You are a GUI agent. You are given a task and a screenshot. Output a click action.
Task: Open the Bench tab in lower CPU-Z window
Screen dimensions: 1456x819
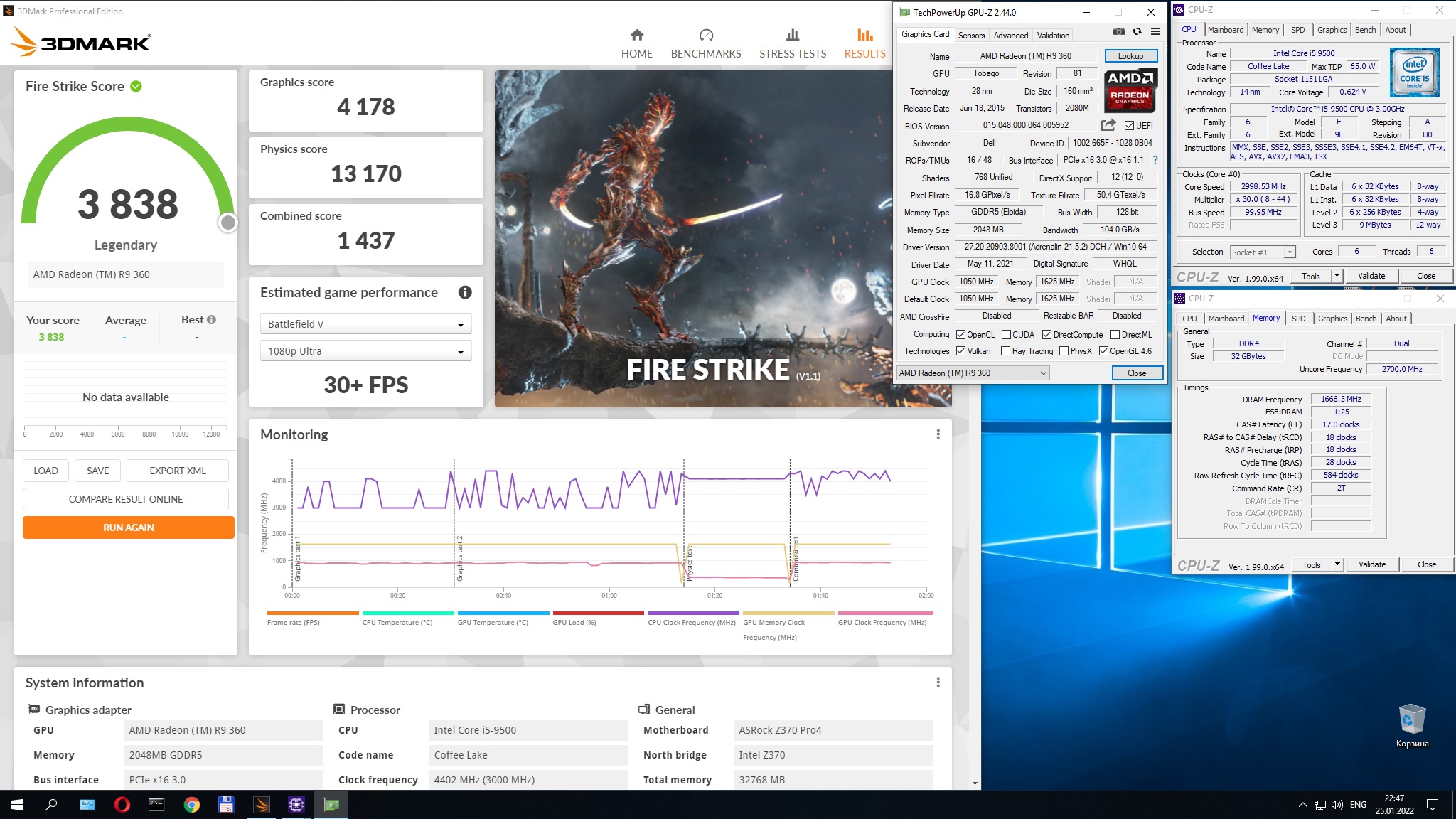tap(1366, 318)
